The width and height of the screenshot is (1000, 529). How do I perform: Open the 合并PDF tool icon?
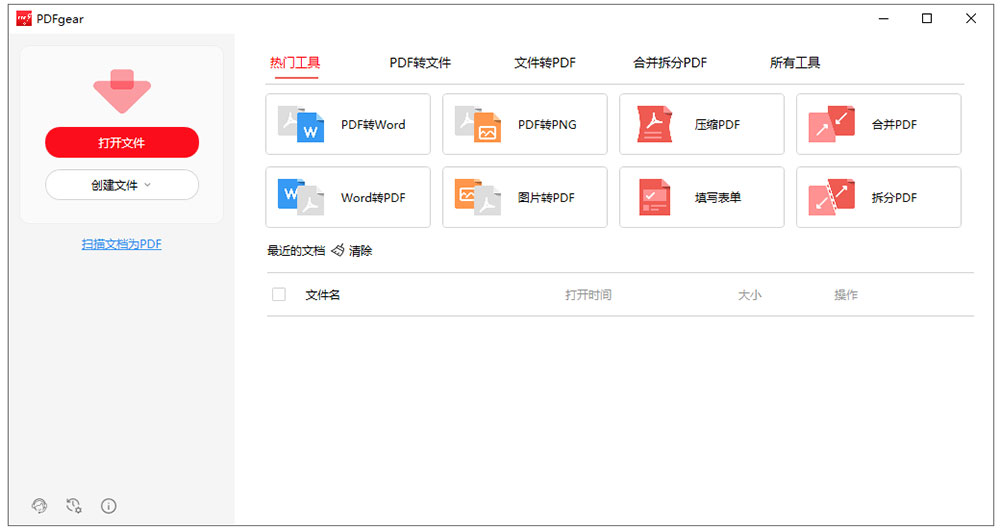coord(832,124)
